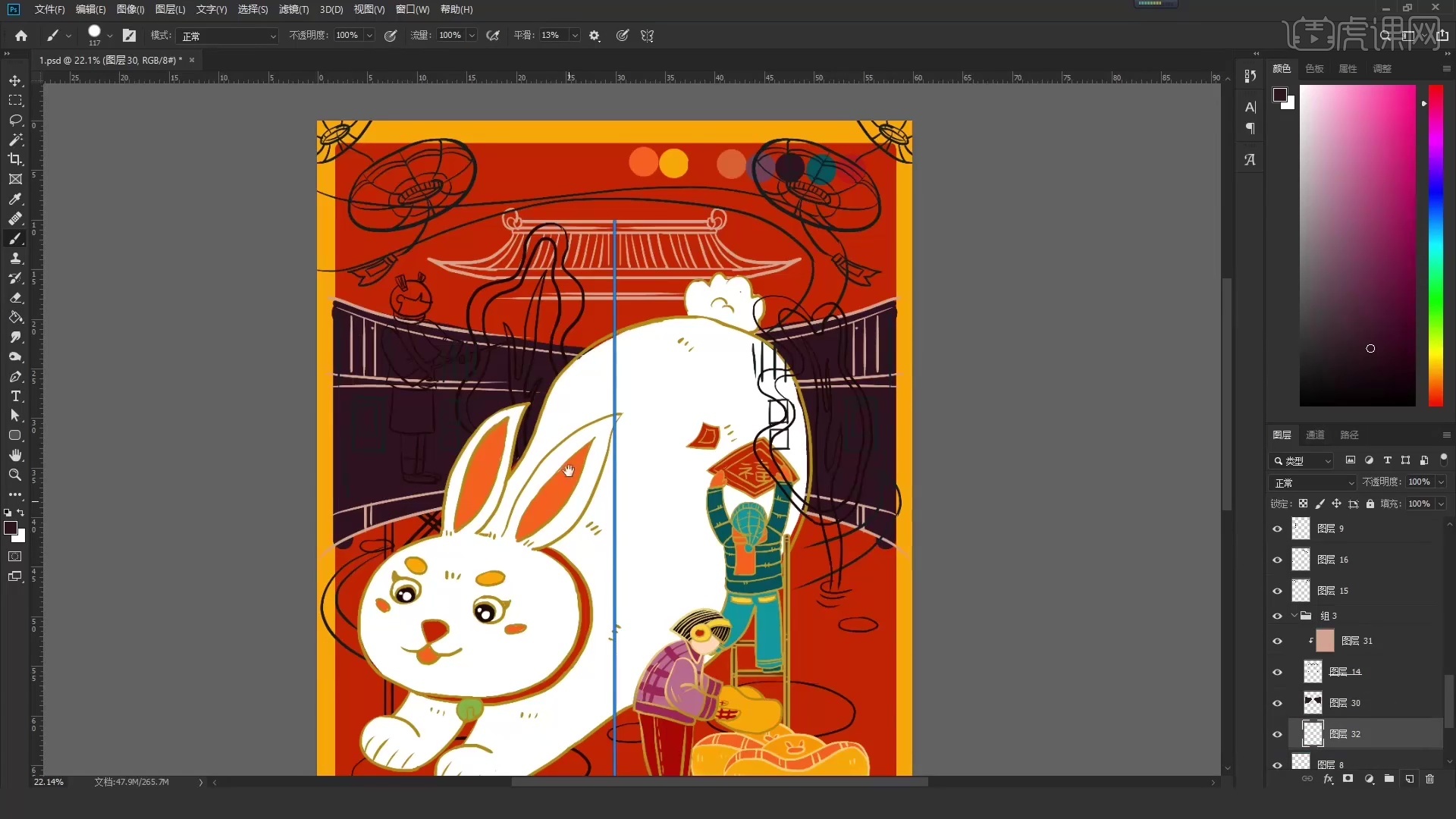Screen dimensions: 1456x819
Task: Open brush preset picker arrow
Action: point(110,36)
